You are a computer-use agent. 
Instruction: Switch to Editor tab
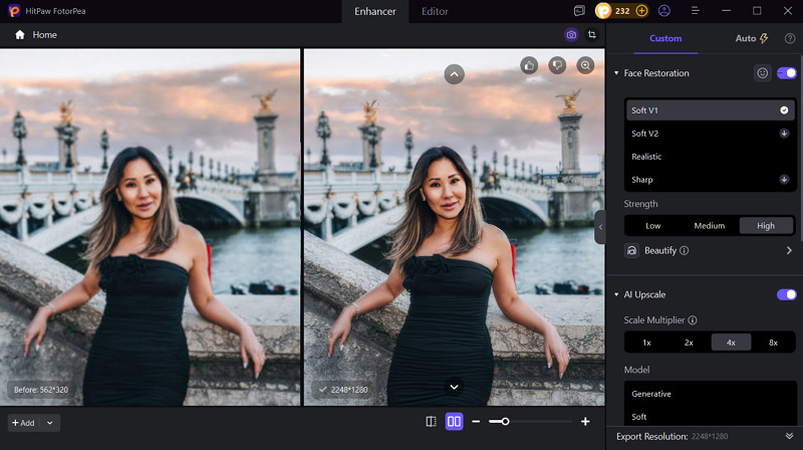(435, 11)
